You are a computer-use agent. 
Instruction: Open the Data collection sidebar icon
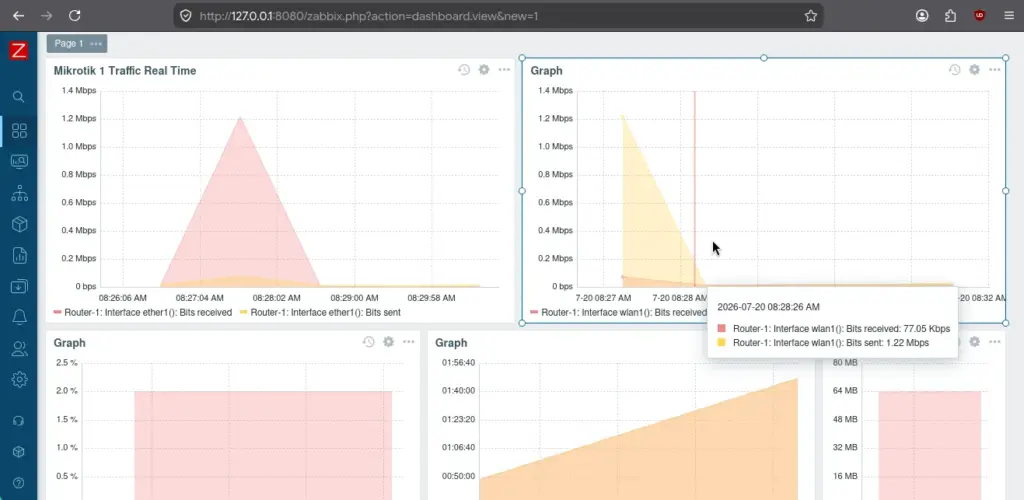19,286
